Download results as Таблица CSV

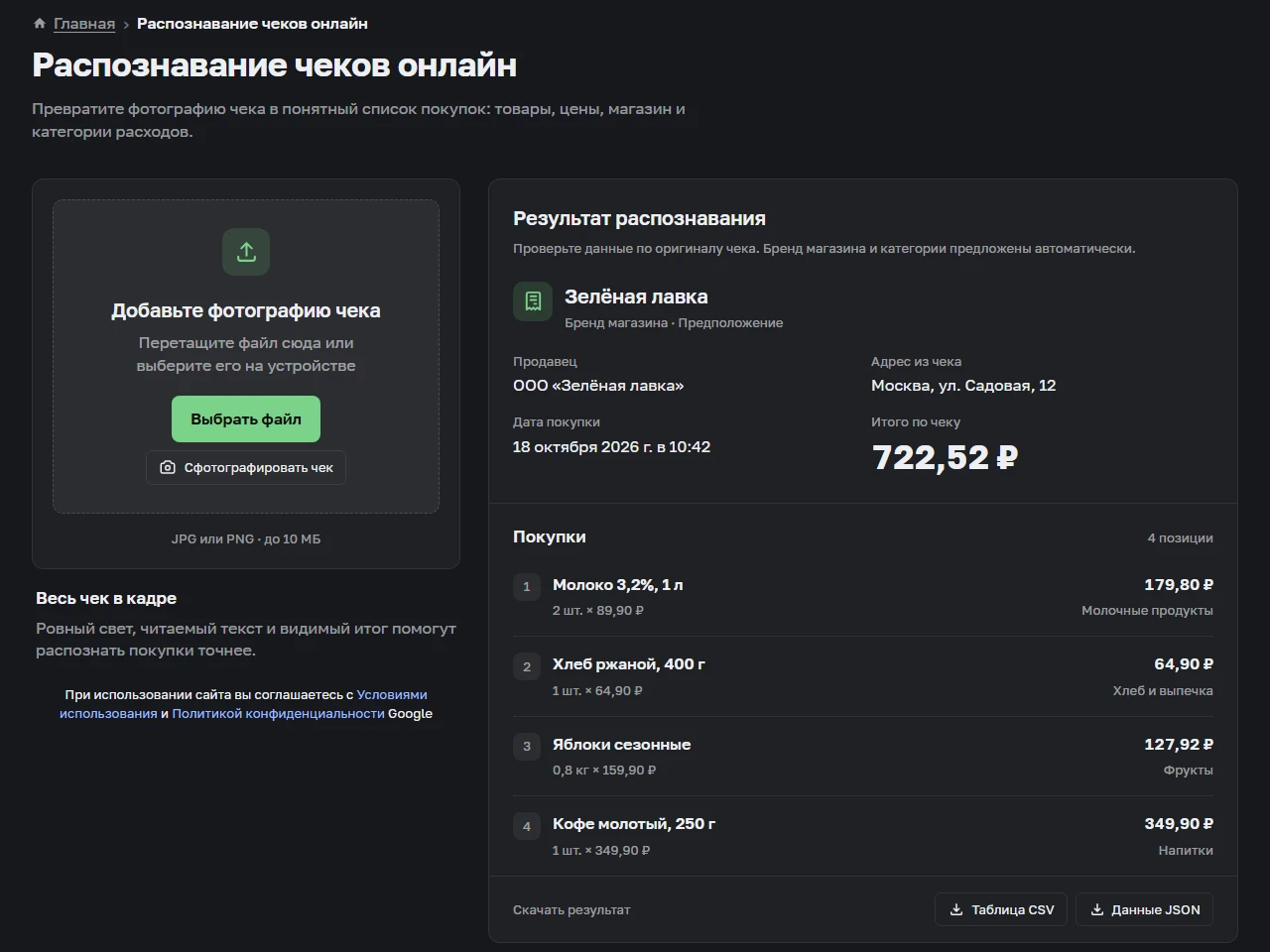coord(1001,909)
